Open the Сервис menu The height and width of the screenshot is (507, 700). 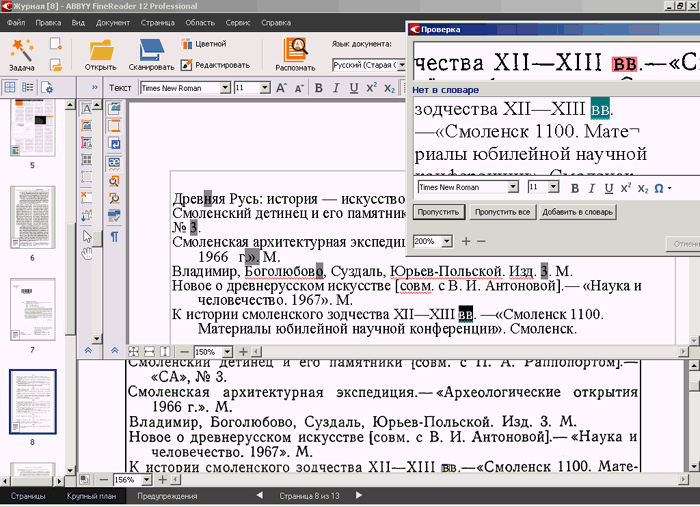click(236, 21)
